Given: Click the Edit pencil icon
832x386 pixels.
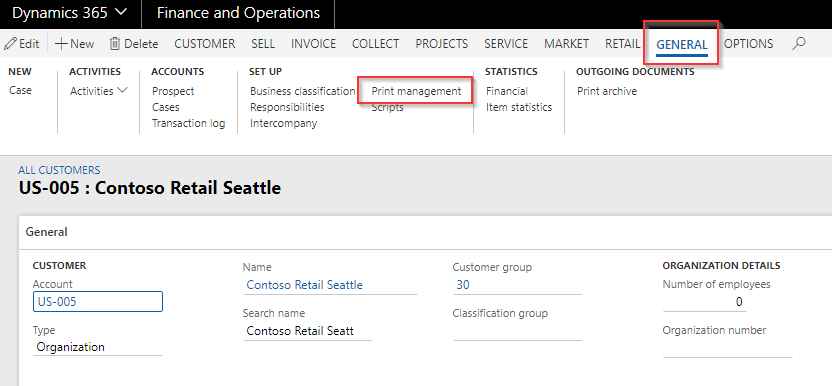Looking at the screenshot, I should tap(10, 44).
